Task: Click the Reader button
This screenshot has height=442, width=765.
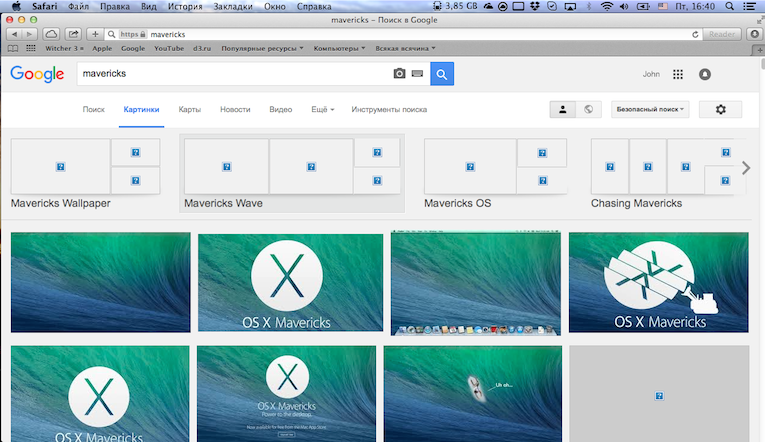Action: (x=722, y=34)
